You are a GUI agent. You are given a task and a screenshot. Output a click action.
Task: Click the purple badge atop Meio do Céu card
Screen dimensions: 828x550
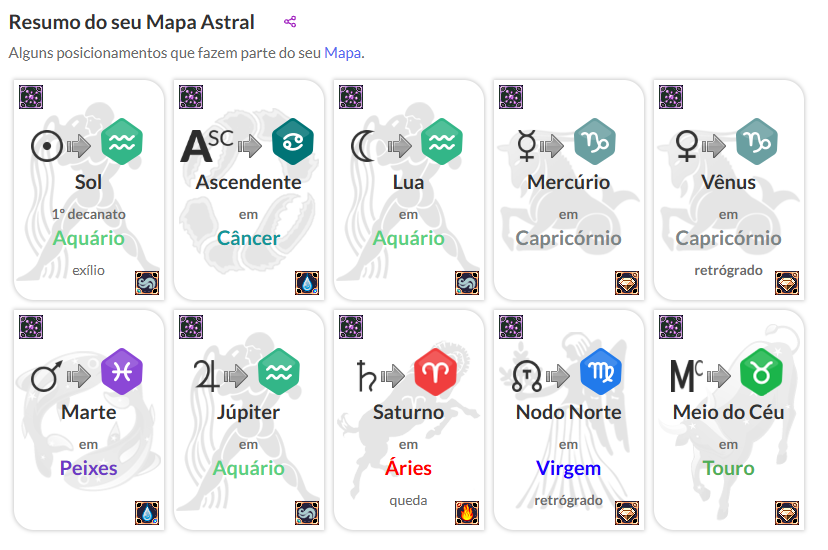coord(671,327)
